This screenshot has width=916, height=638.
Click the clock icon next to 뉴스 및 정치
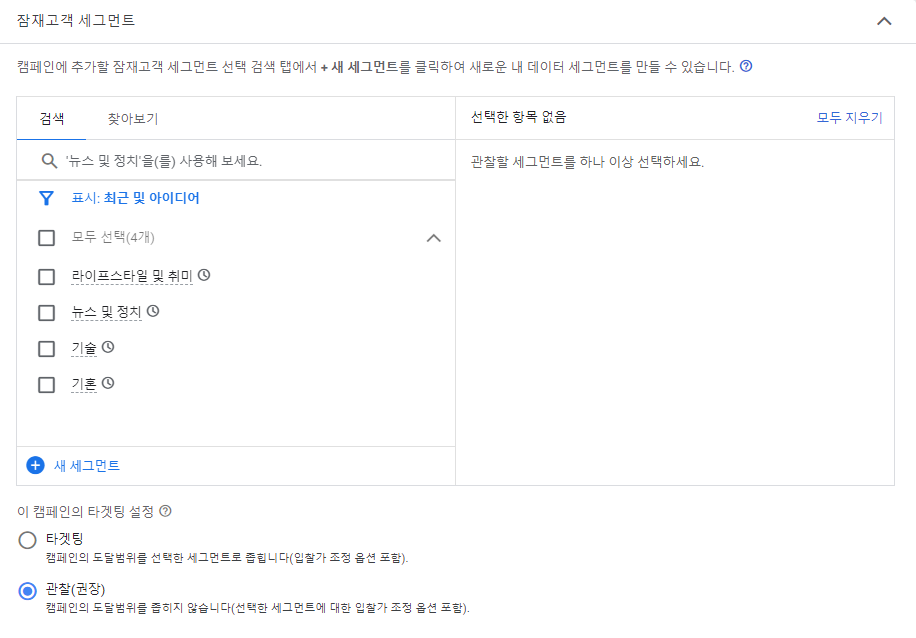(153, 311)
